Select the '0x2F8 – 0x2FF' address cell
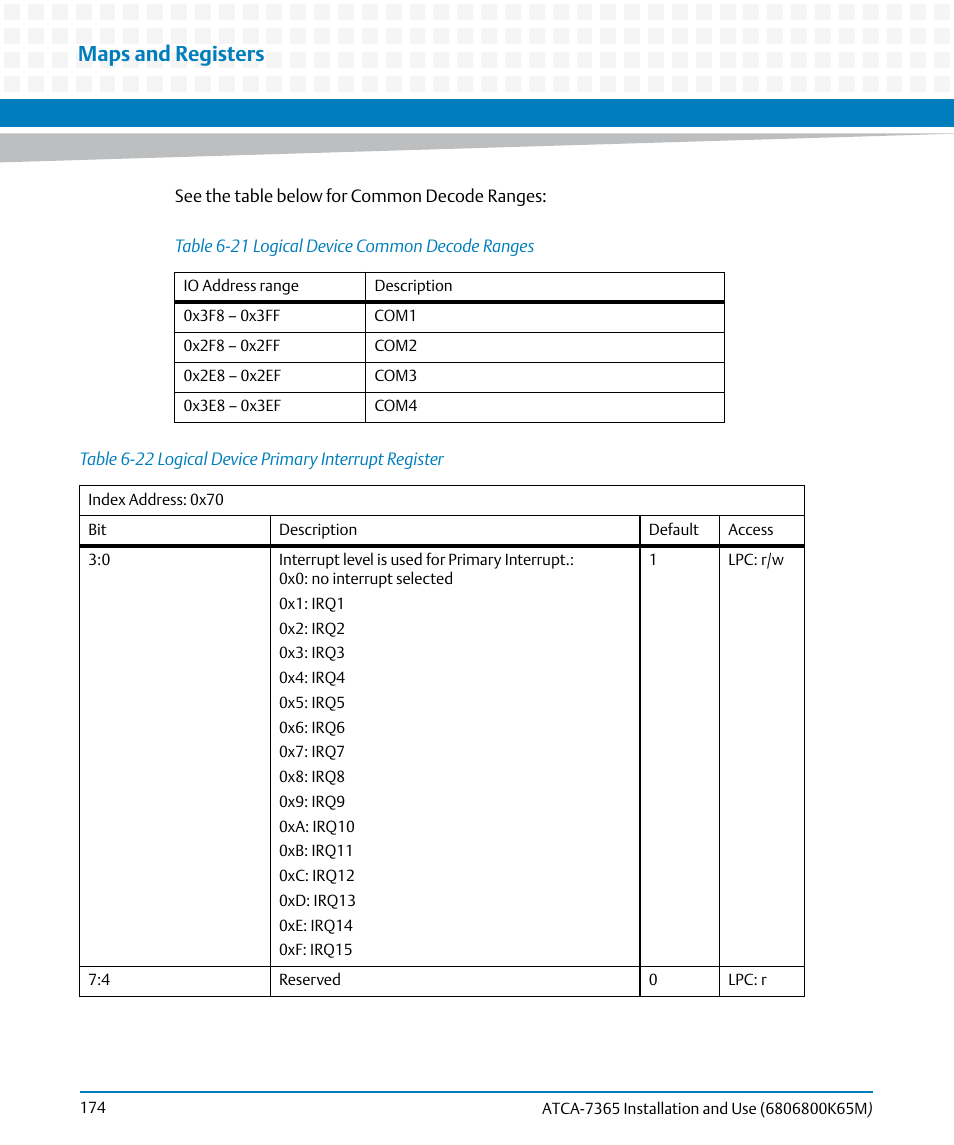The image size is (954, 1145). pyautogui.click(x=270, y=347)
